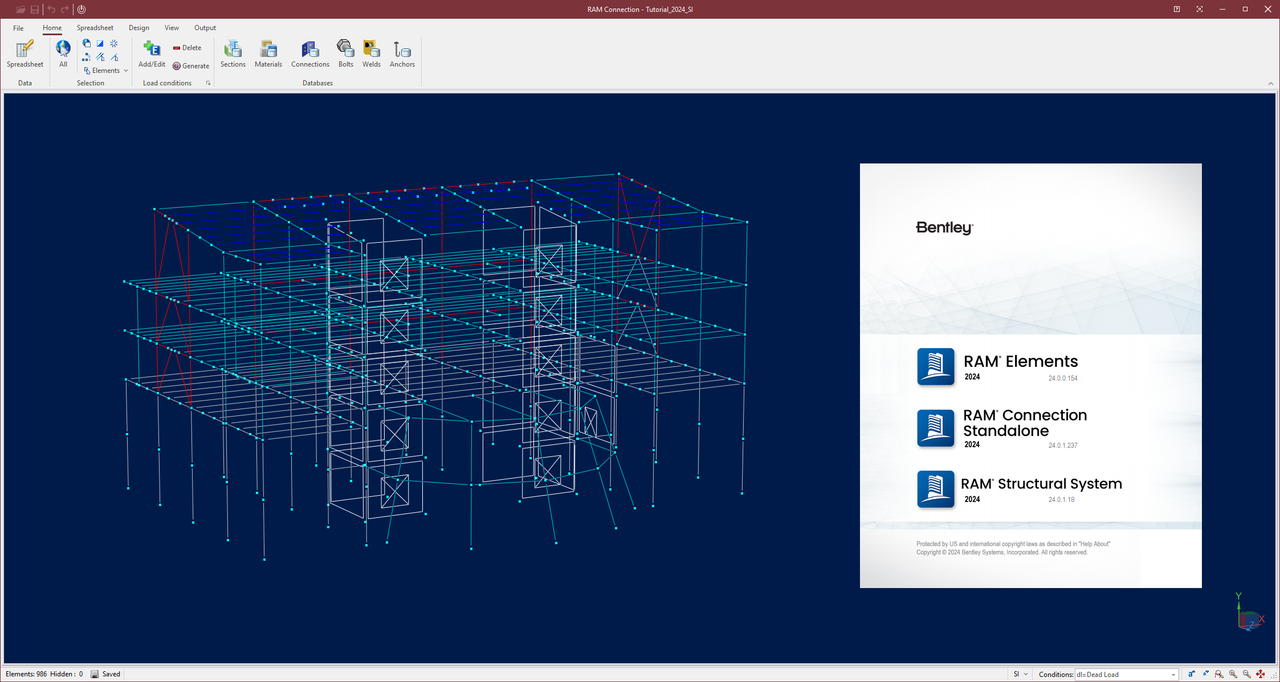Viewport: 1280px width, 682px height.
Task: Click the RAM Elements logo on splash
Action: [935, 367]
